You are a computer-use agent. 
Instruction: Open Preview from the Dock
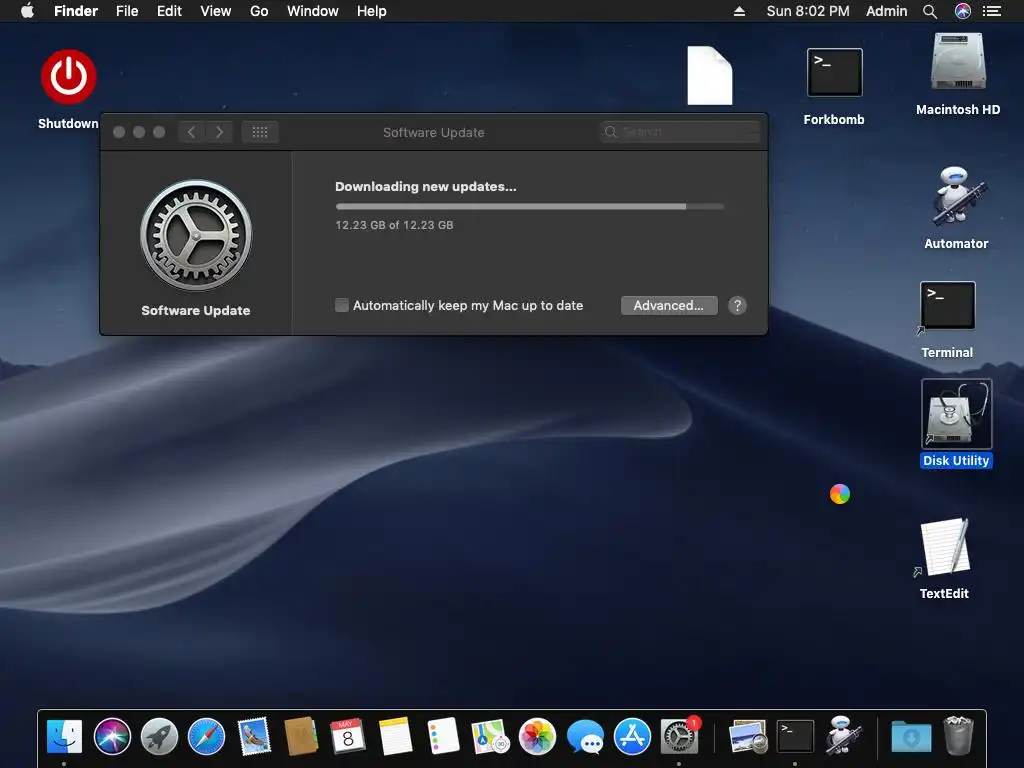[748, 737]
